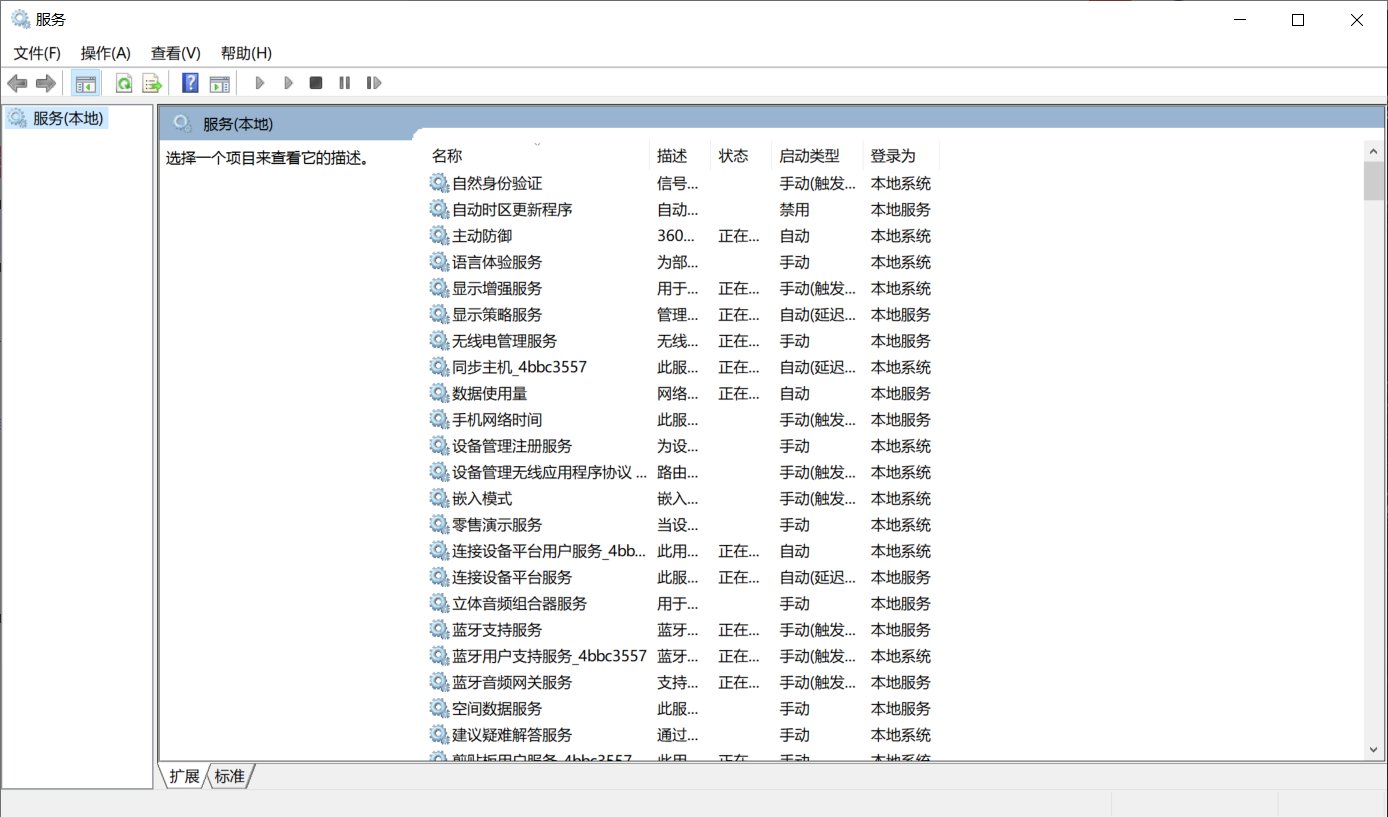The image size is (1388, 817).
Task: Click the vertical scrollbar thumb
Action: coord(1374,181)
